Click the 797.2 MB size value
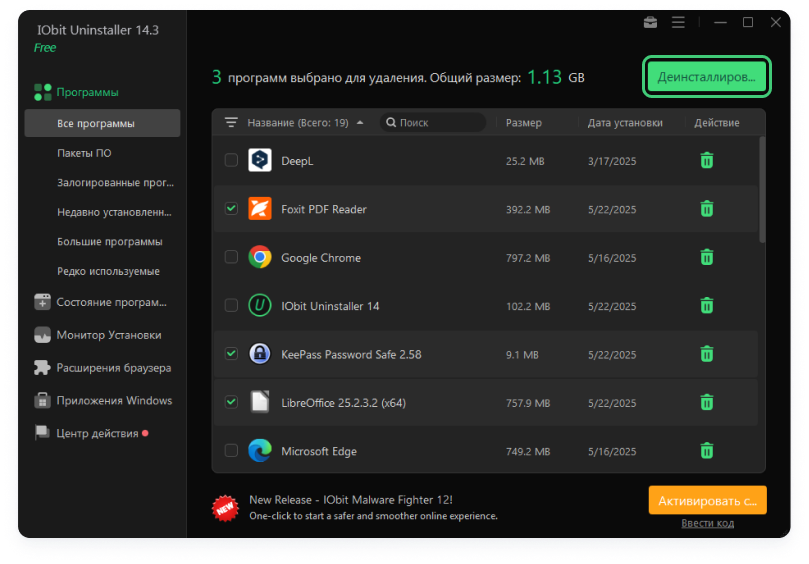Viewport: 809px width, 564px height. [528, 257]
